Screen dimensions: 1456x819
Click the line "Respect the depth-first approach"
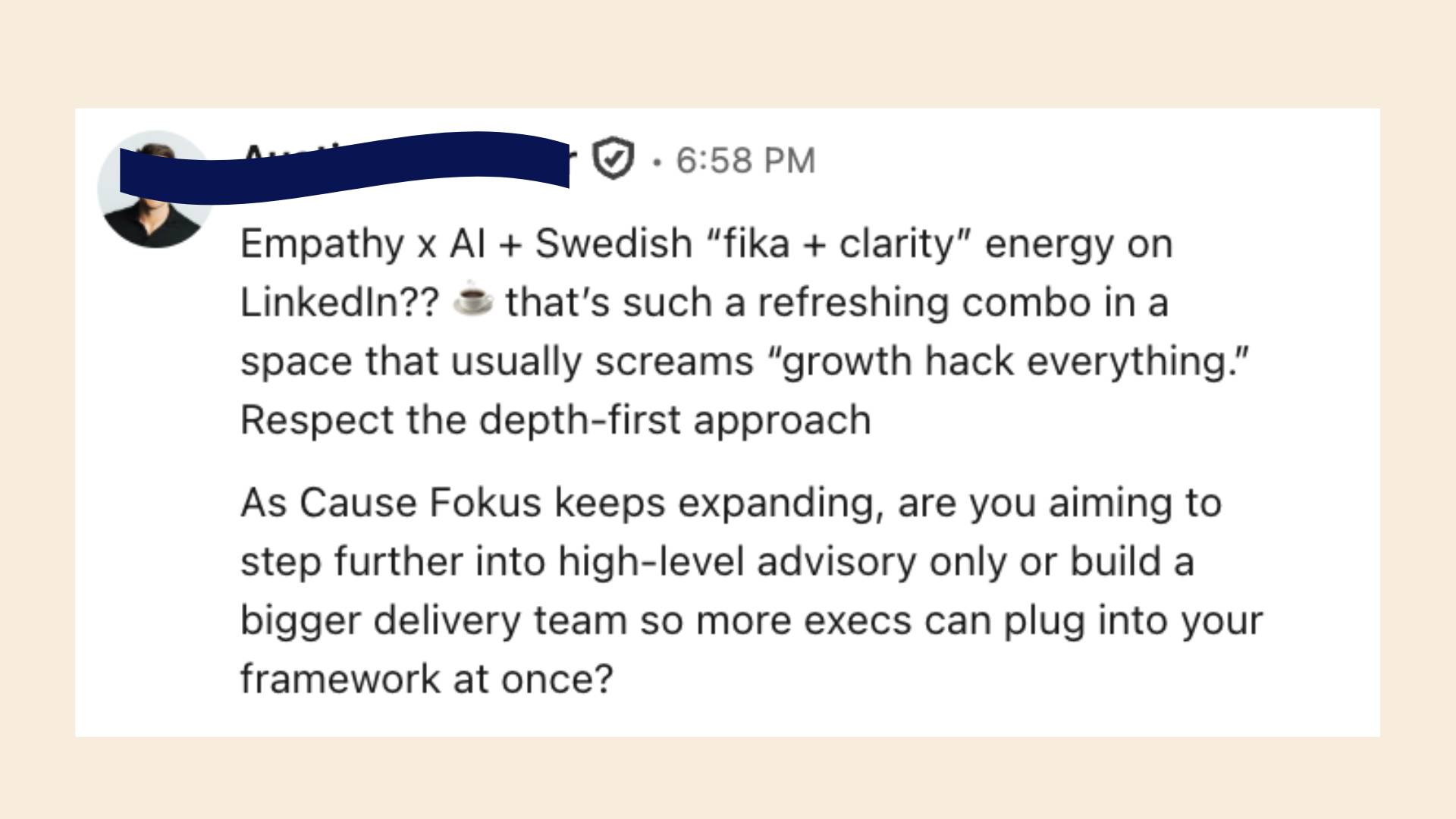(555, 420)
